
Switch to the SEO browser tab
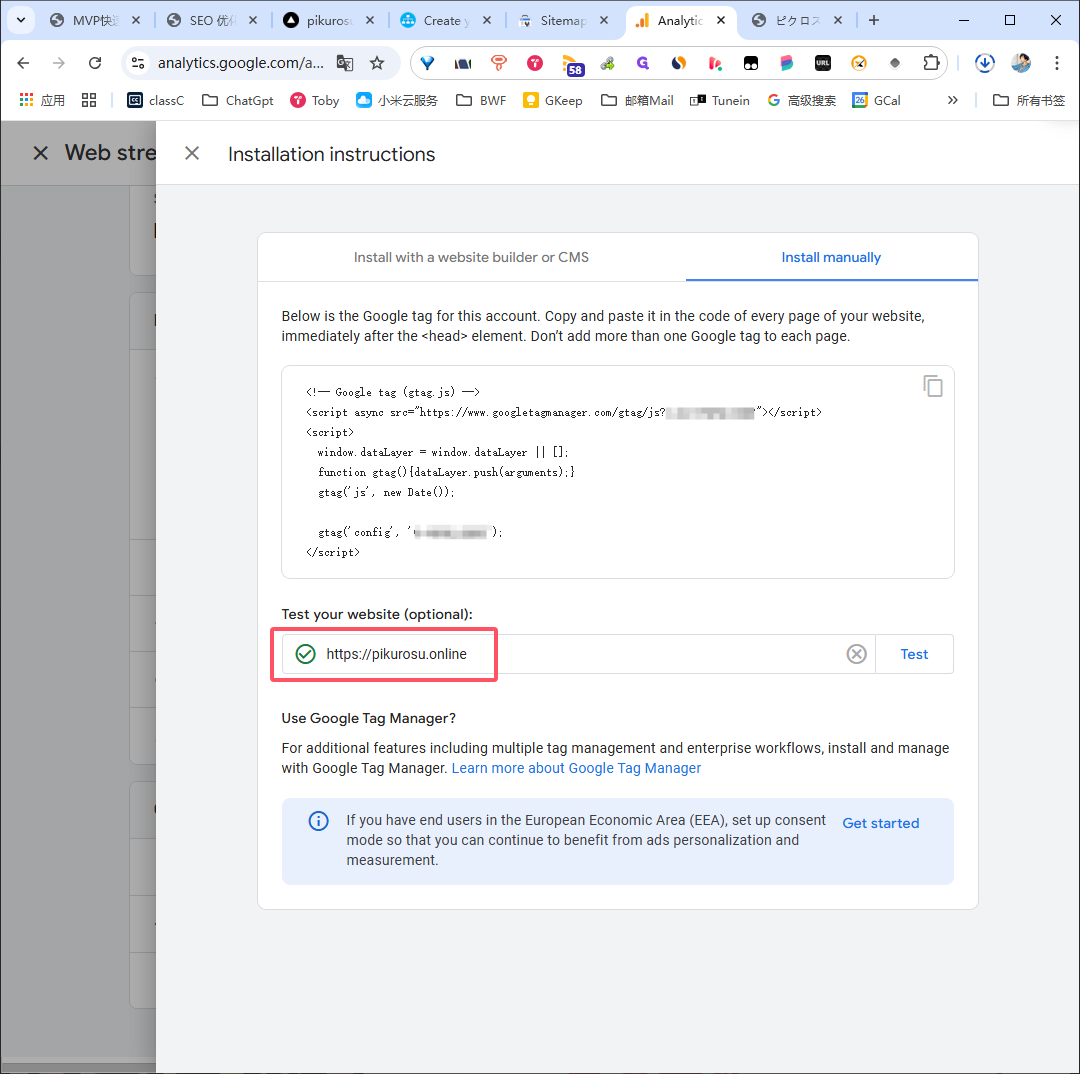pyautogui.click(x=211, y=21)
